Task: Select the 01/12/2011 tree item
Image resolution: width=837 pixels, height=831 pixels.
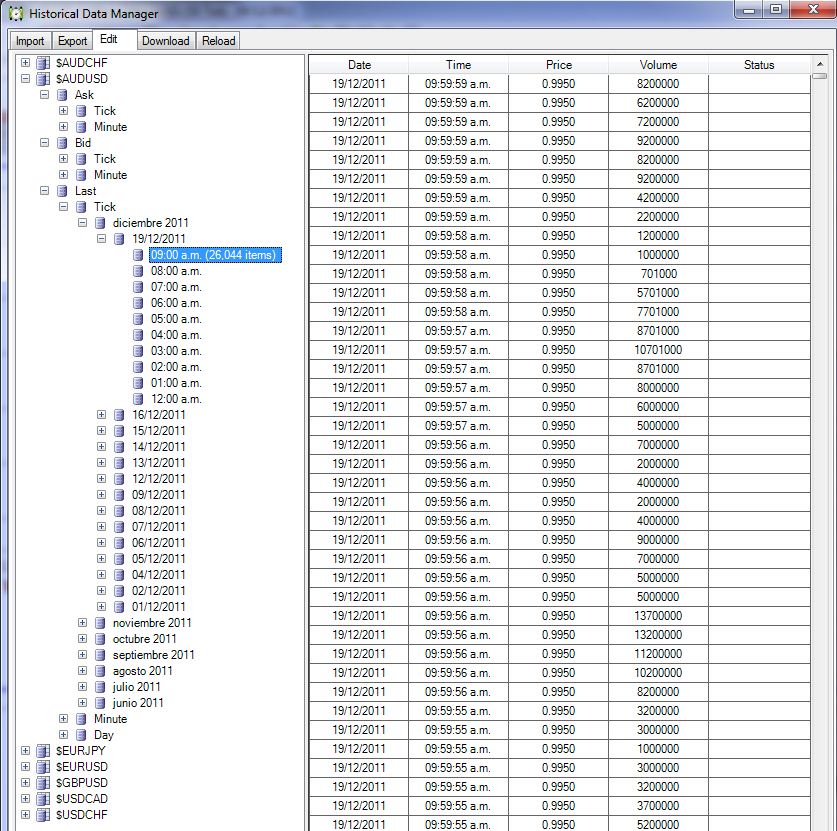Action: pos(159,607)
